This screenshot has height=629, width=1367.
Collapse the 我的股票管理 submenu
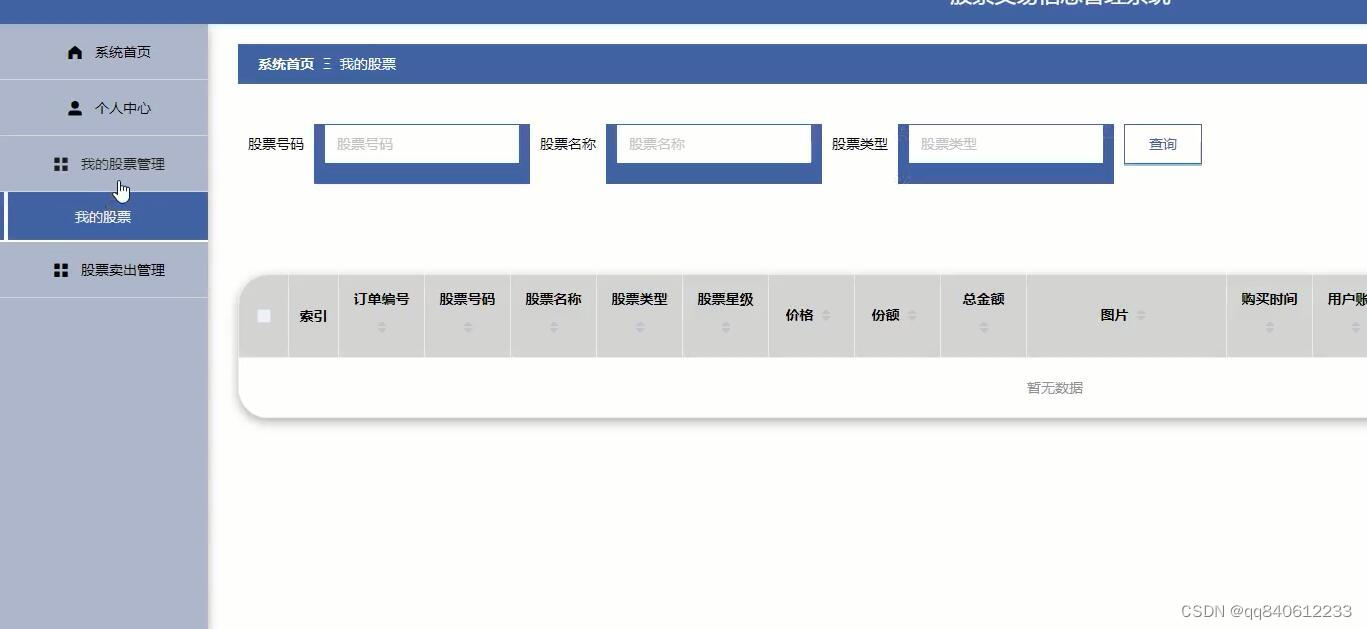[124, 163]
